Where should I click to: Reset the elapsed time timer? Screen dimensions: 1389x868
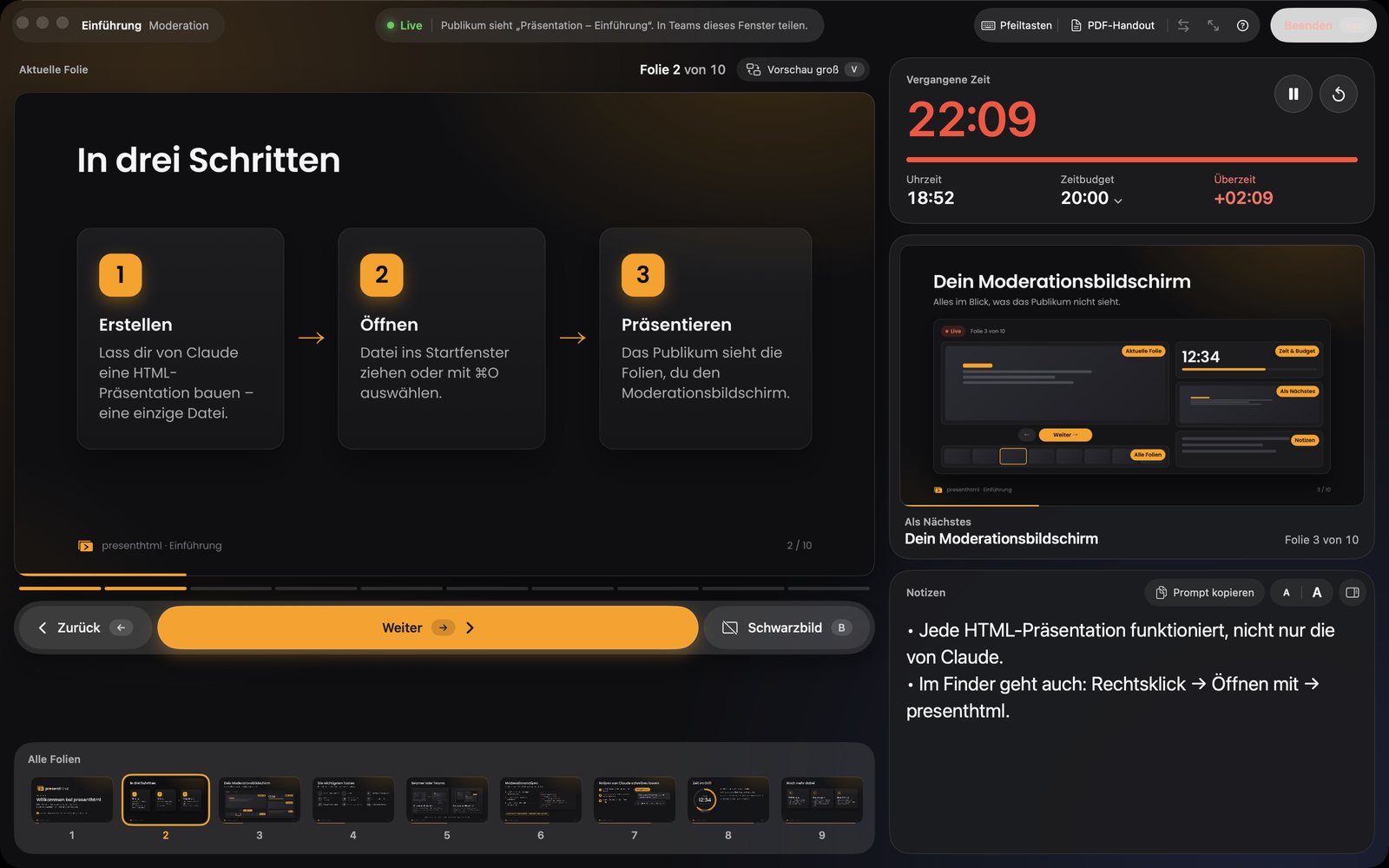(1338, 94)
